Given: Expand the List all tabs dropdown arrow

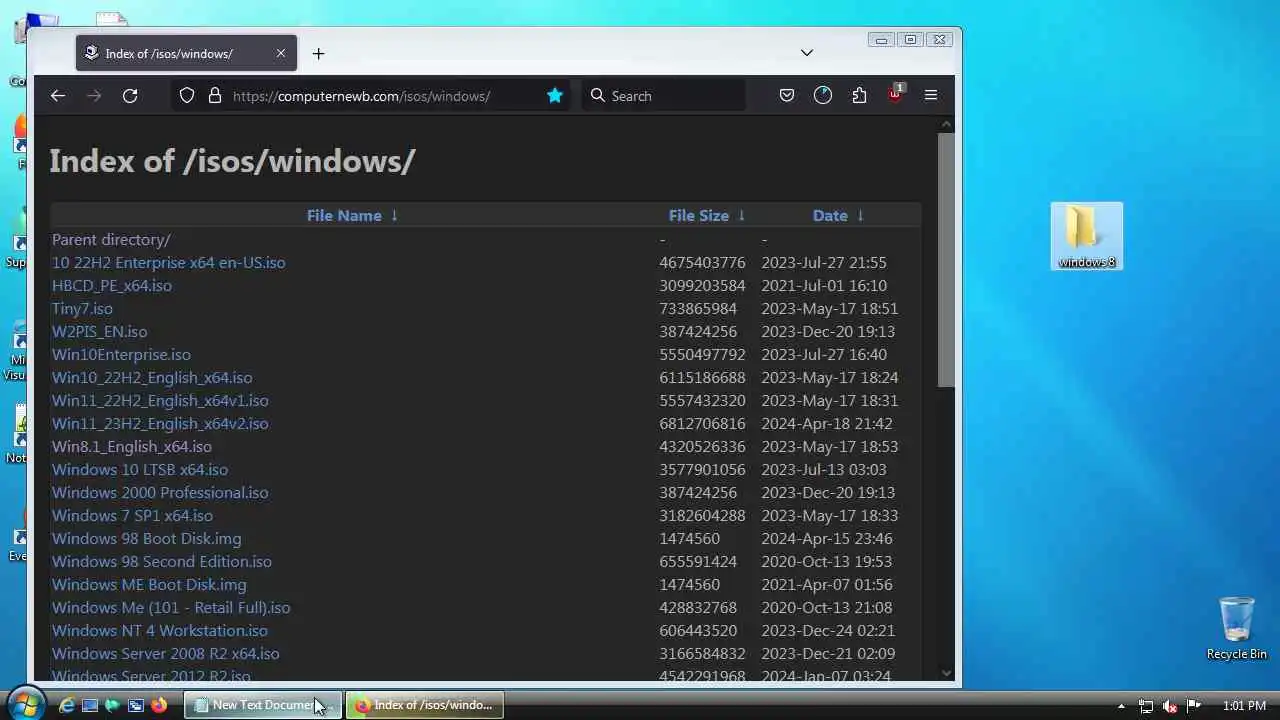Looking at the screenshot, I should tap(807, 53).
